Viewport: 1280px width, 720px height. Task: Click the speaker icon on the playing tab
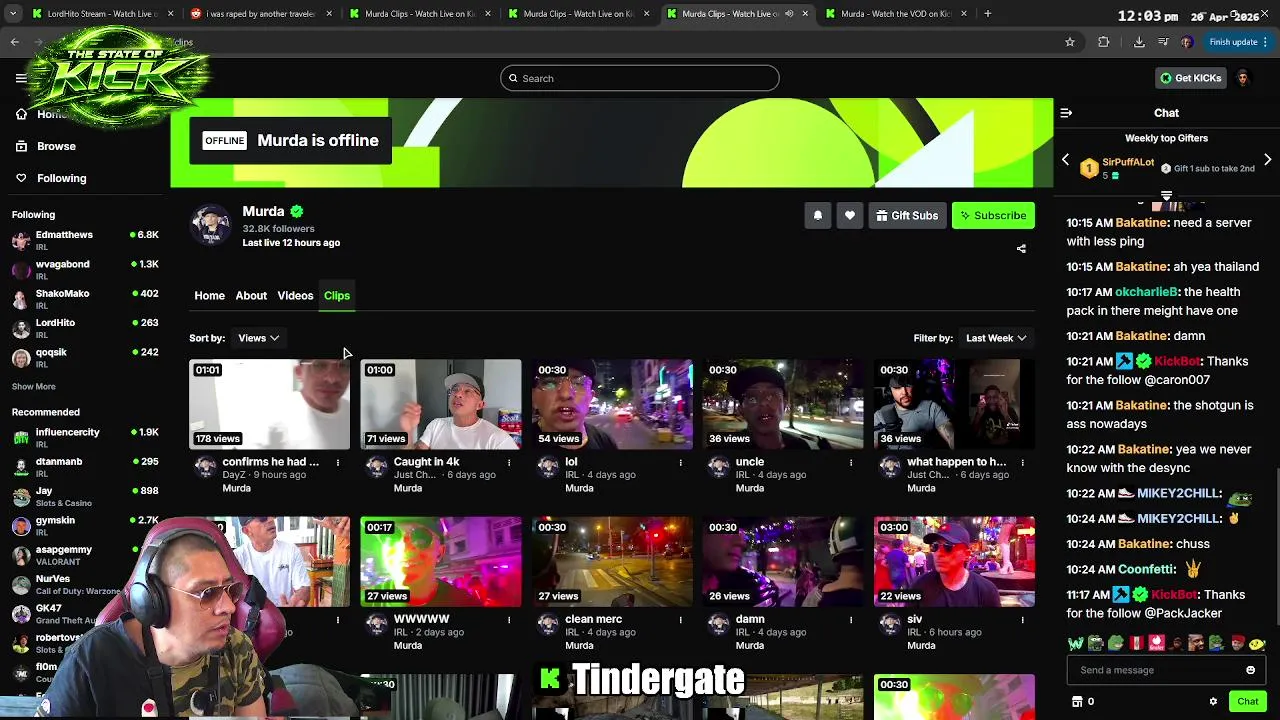point(789,14)
